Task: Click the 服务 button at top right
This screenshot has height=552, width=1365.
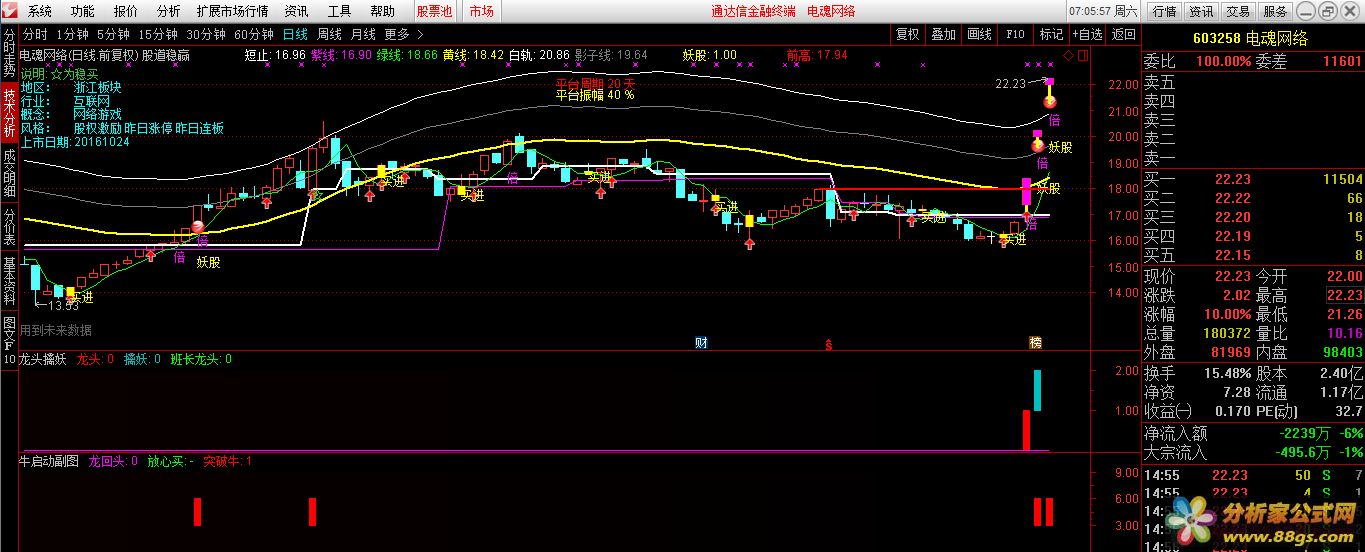Action: point(1275,11)
